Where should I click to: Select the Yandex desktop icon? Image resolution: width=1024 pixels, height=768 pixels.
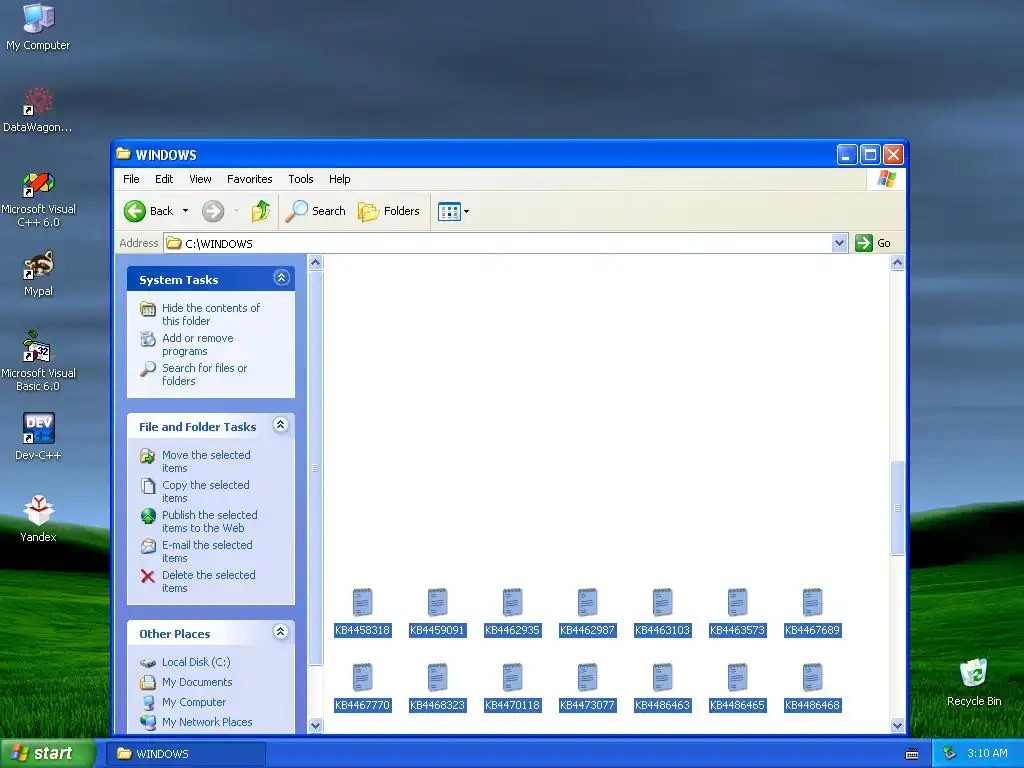pos(38,519)
